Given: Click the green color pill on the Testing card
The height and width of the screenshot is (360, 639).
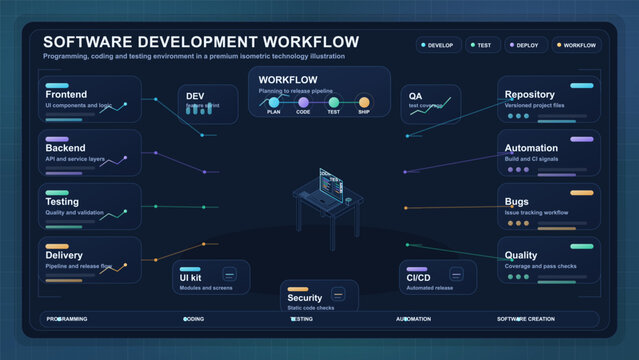Looking at the screenshot, I should tap(57, 192).
